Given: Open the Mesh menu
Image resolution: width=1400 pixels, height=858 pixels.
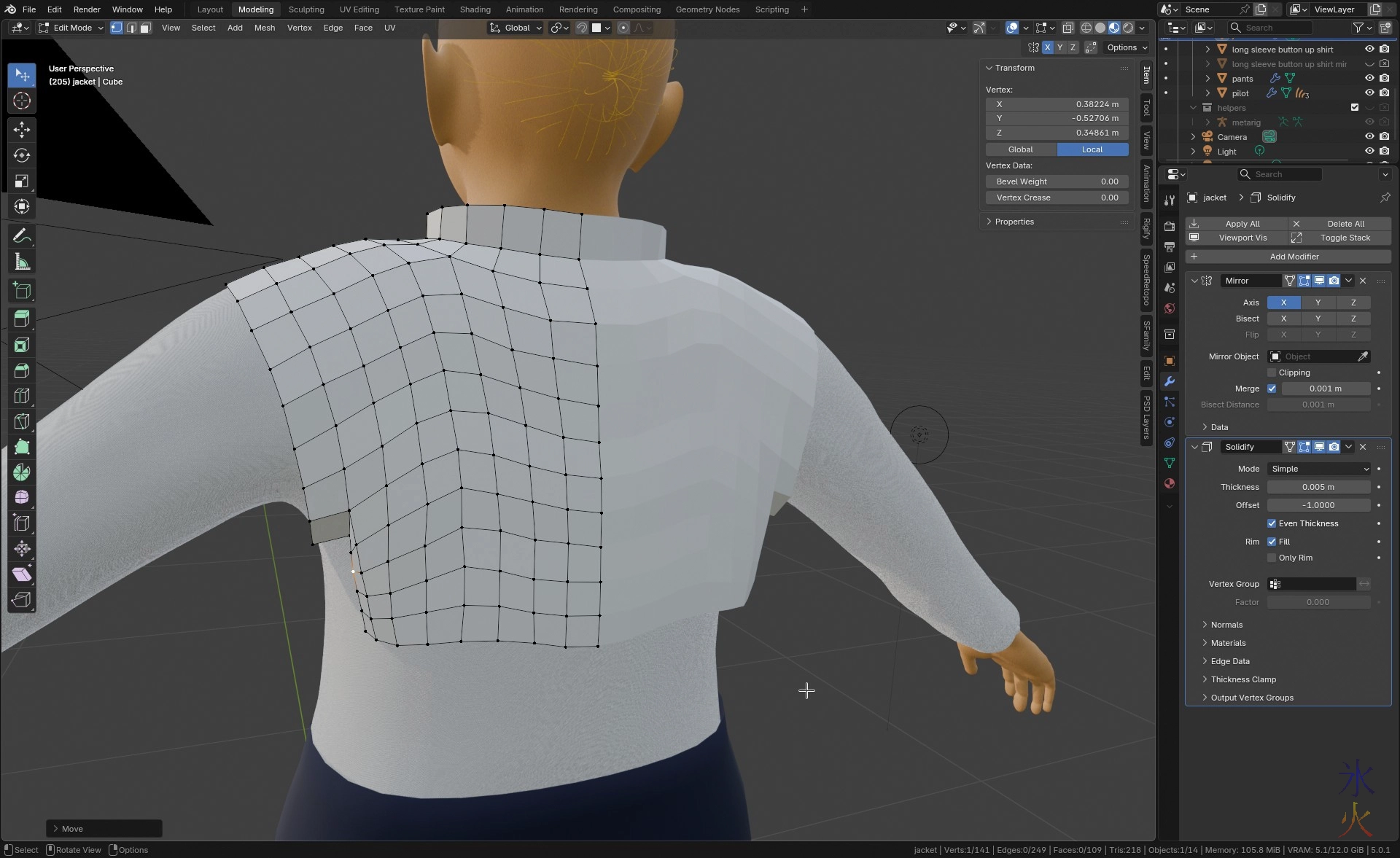Looking at the screenshot, I should click(x=264, y=28).
